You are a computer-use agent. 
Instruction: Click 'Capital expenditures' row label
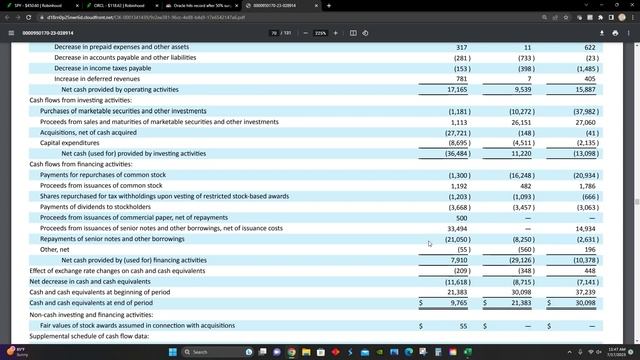coord(69,143)
